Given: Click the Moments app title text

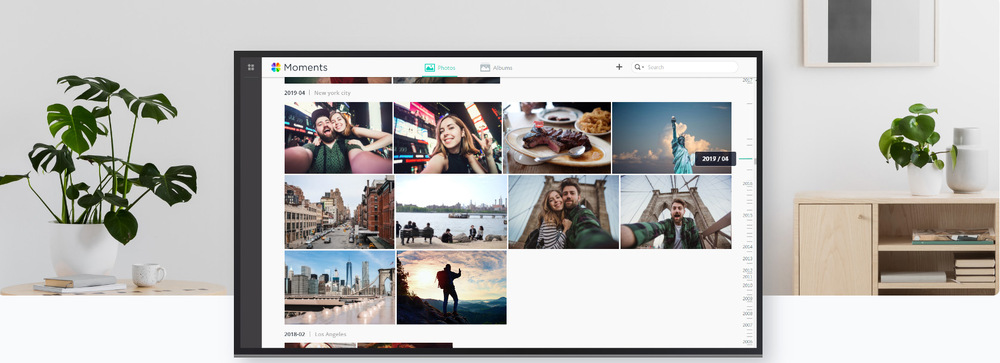Looking at the screenshot, I should (x=305, y=68).
